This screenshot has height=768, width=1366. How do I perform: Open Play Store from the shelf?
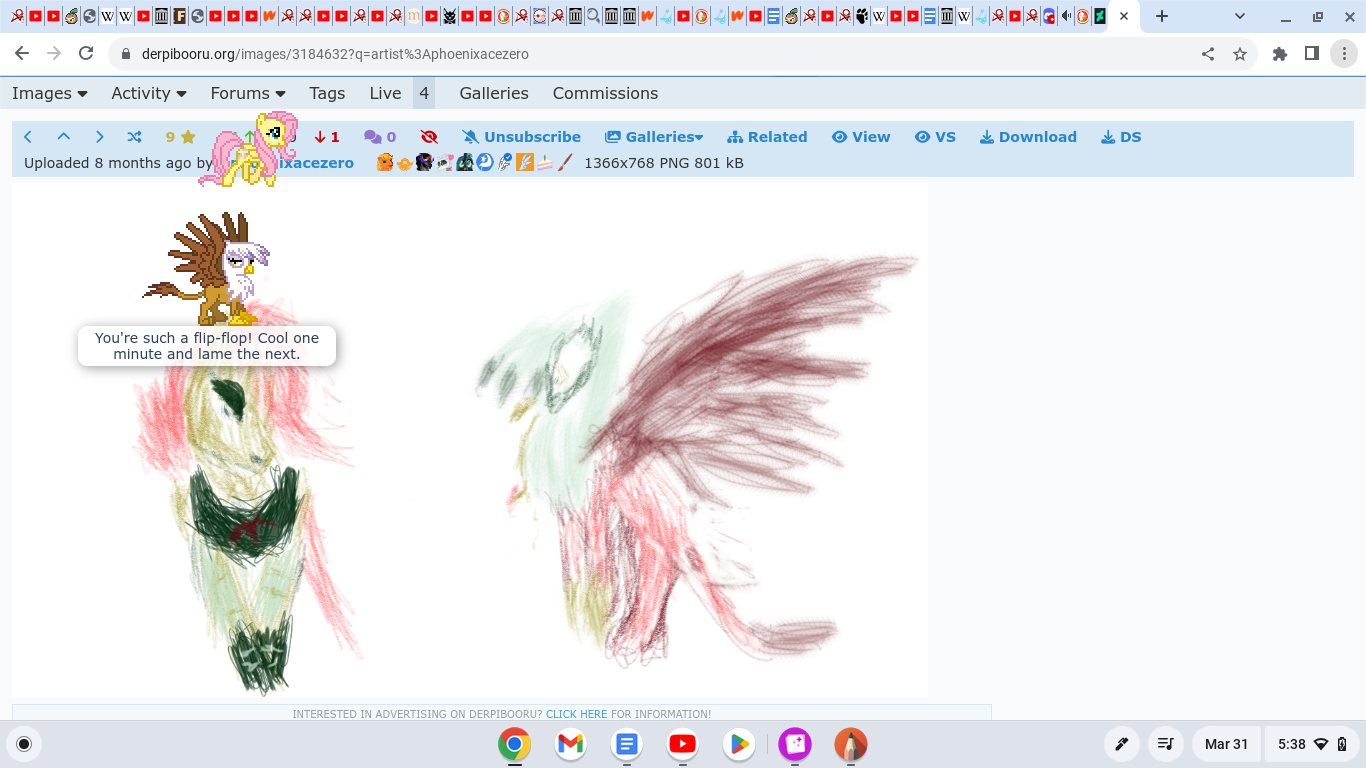coord(739,744)
